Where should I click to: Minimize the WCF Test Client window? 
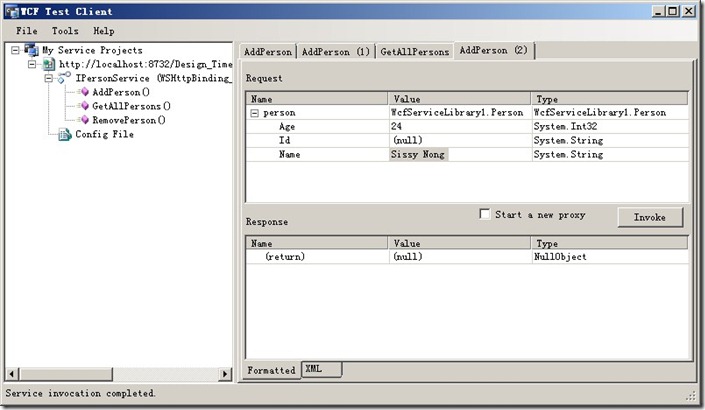coord(658,11)
